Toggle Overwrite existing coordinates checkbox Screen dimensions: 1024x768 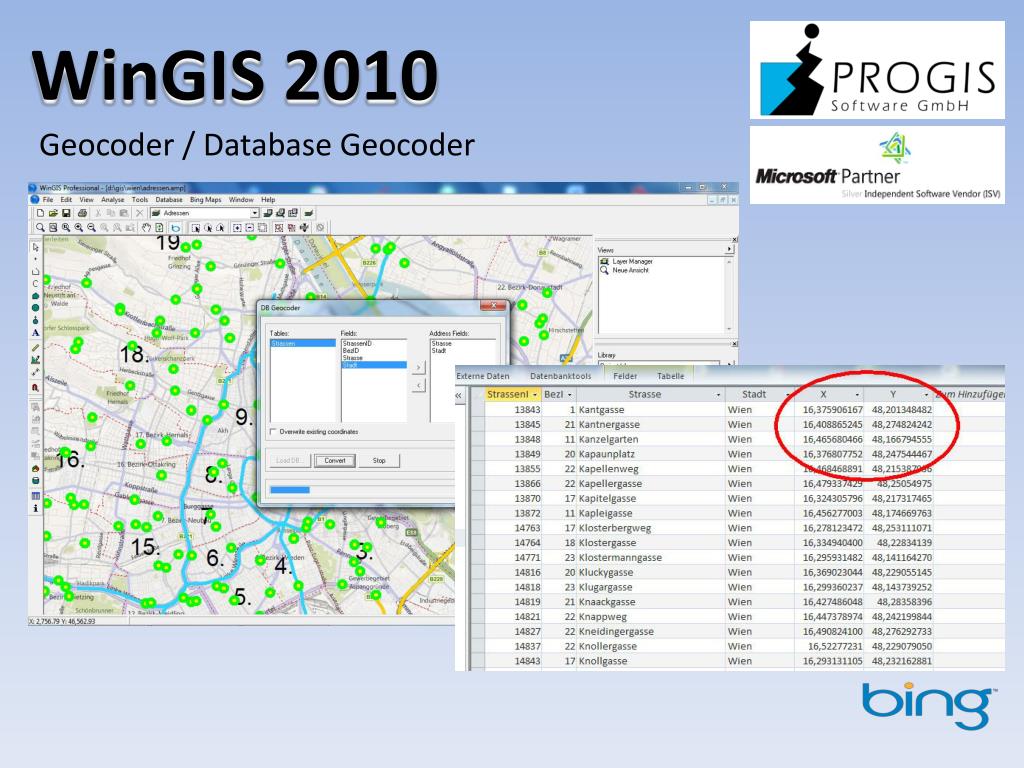pos(273,432)
